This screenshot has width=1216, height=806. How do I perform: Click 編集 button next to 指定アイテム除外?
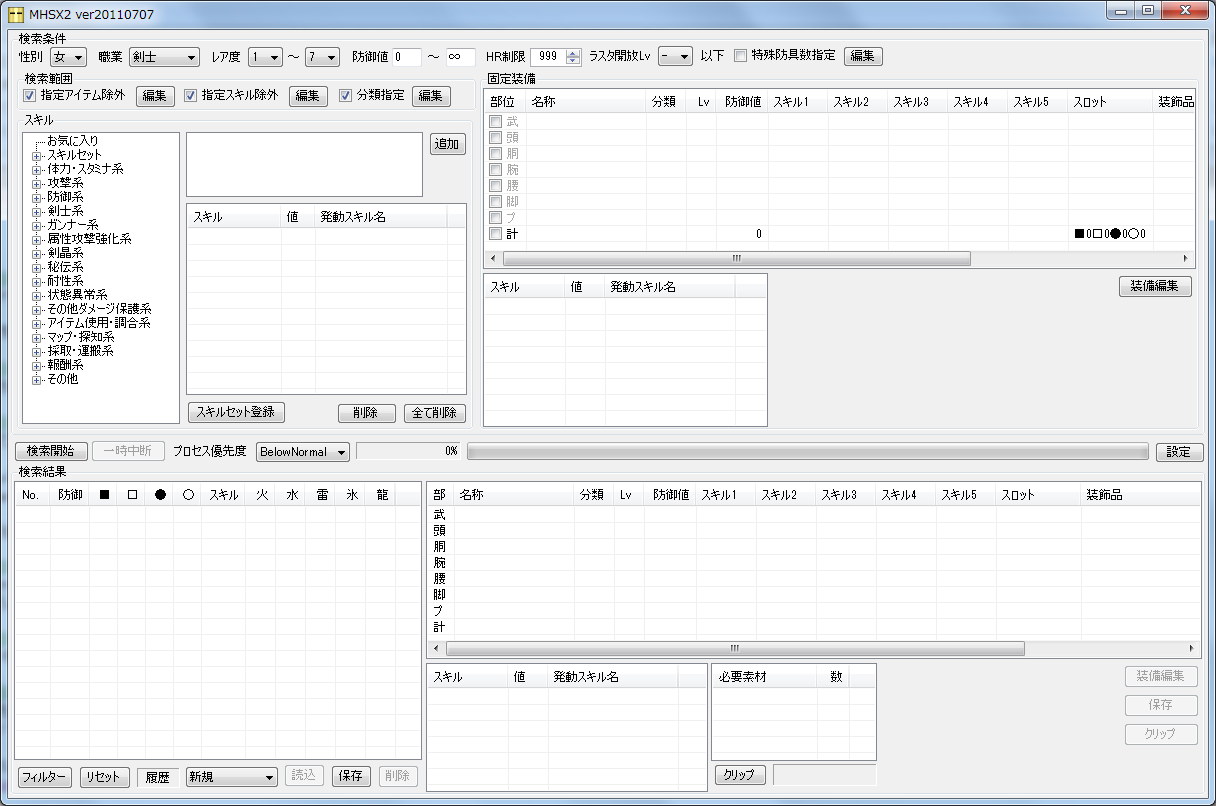[154, 96]
